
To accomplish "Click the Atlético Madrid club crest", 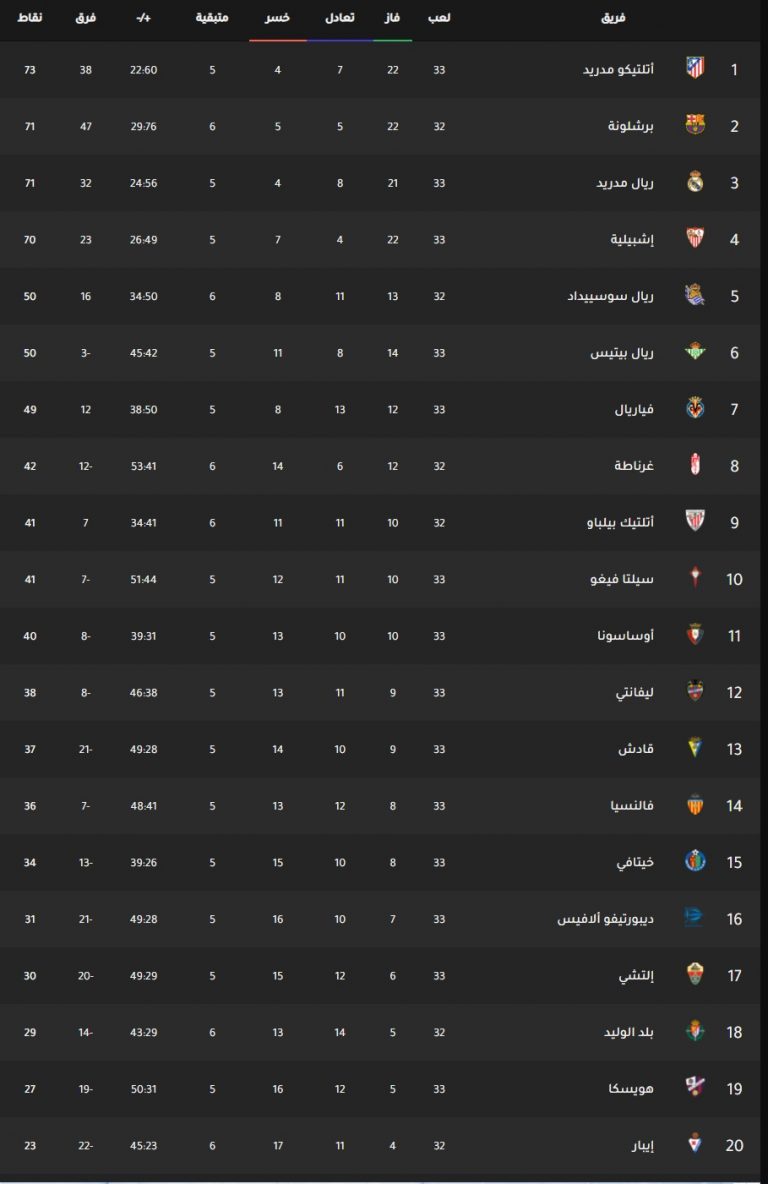I will coord(695,69).
